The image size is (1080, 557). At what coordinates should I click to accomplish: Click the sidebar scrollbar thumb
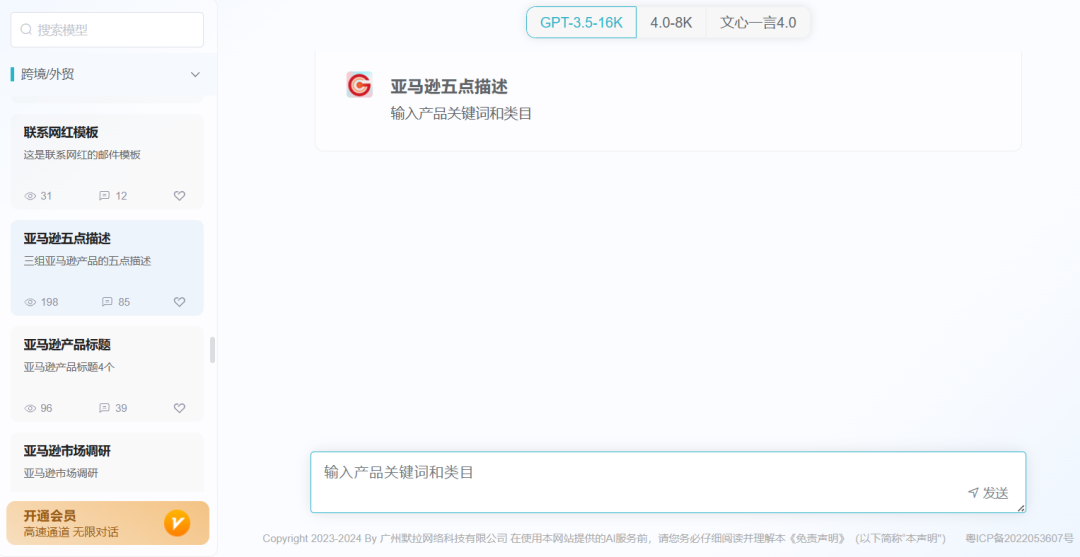pos(212,350)
